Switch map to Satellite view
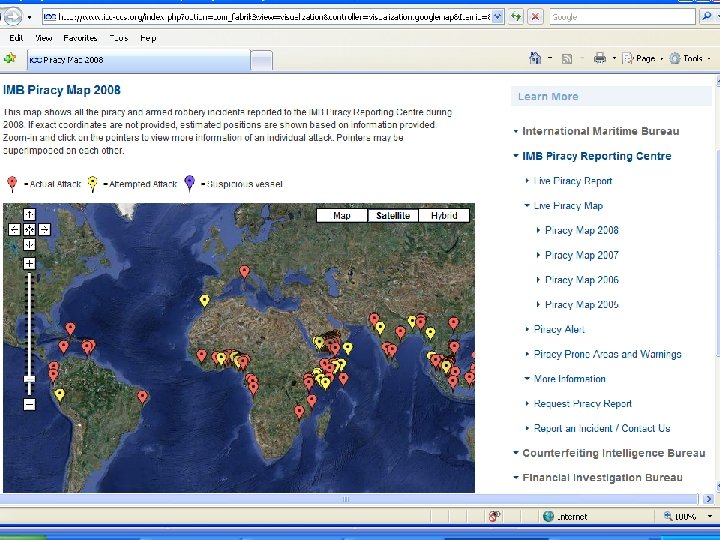The height and width of the screenshot is (540, 720). click(393, 215)
